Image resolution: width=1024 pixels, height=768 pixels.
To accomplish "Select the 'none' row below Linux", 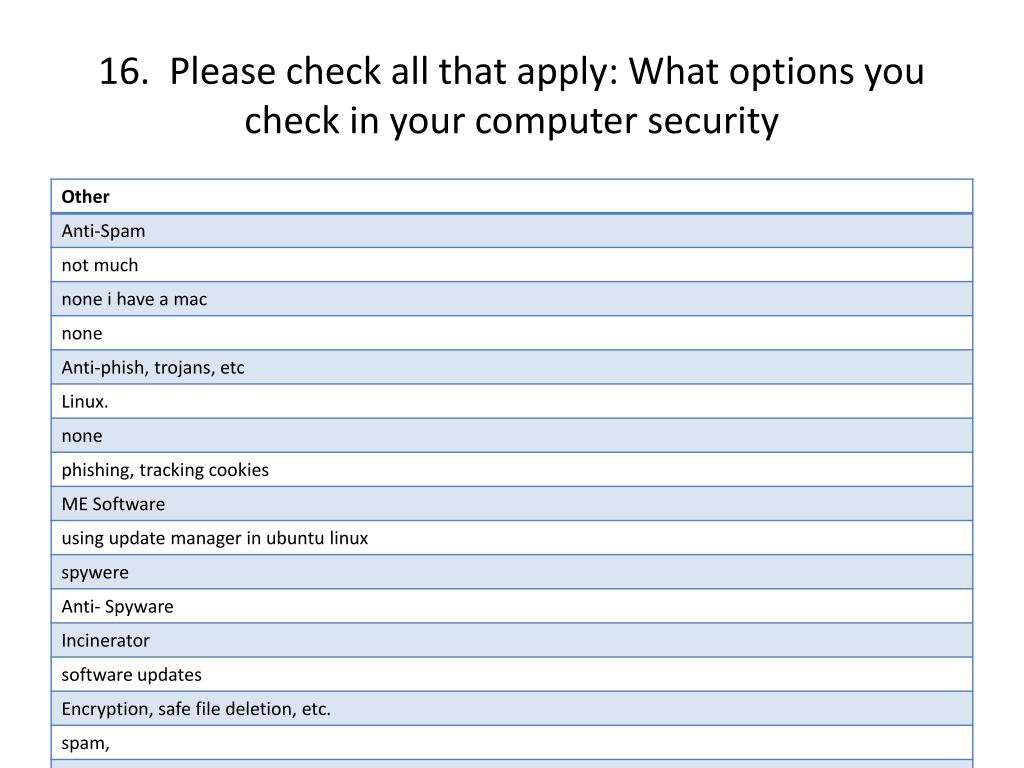I will tap(512, 435).
